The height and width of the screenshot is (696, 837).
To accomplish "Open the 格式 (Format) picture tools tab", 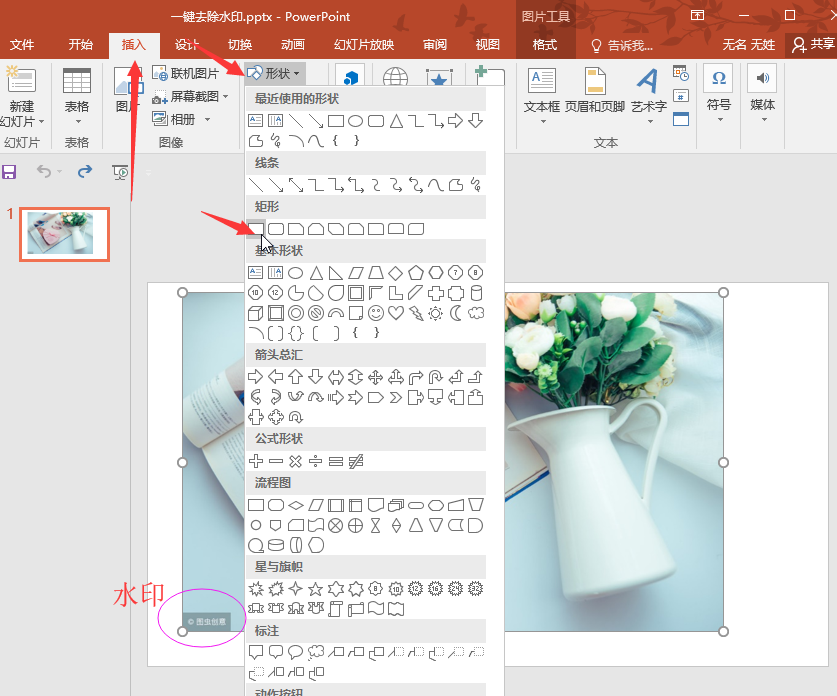I will click(544, 45).
